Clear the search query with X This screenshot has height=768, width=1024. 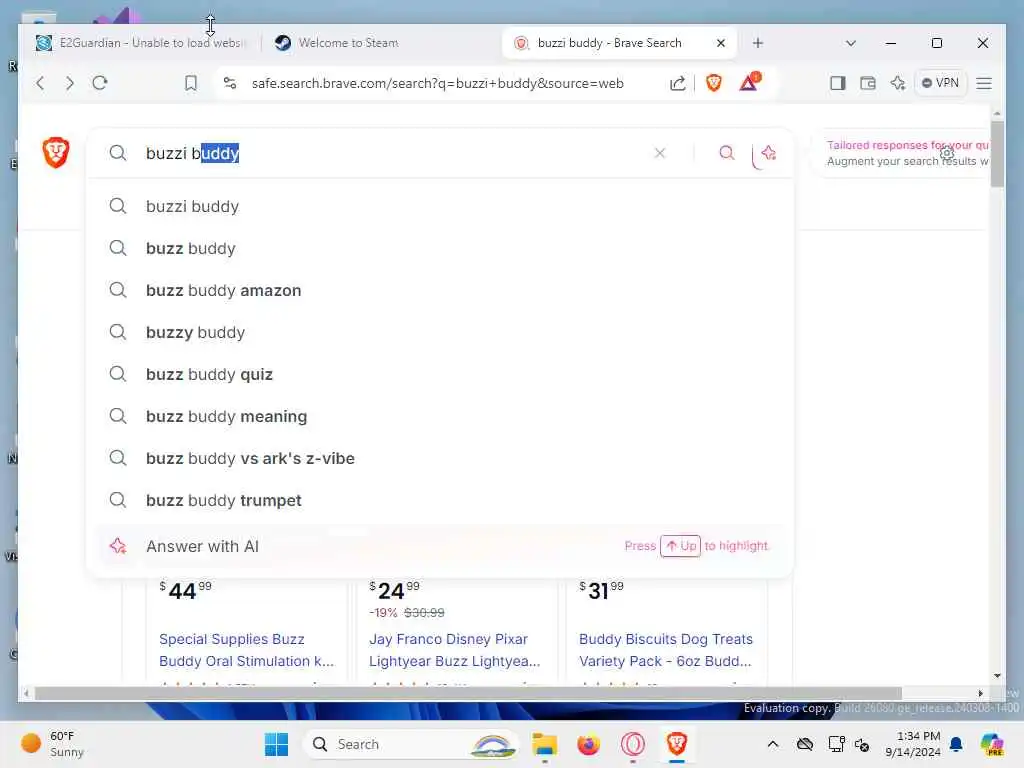(660, 153)
